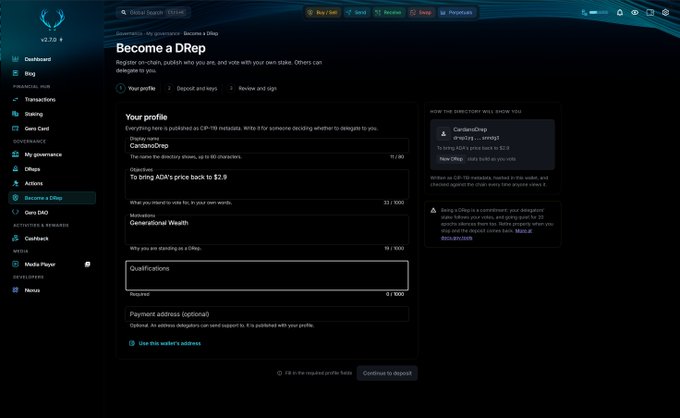
Task: Open the notifications bell
Action: pos(620,13)
